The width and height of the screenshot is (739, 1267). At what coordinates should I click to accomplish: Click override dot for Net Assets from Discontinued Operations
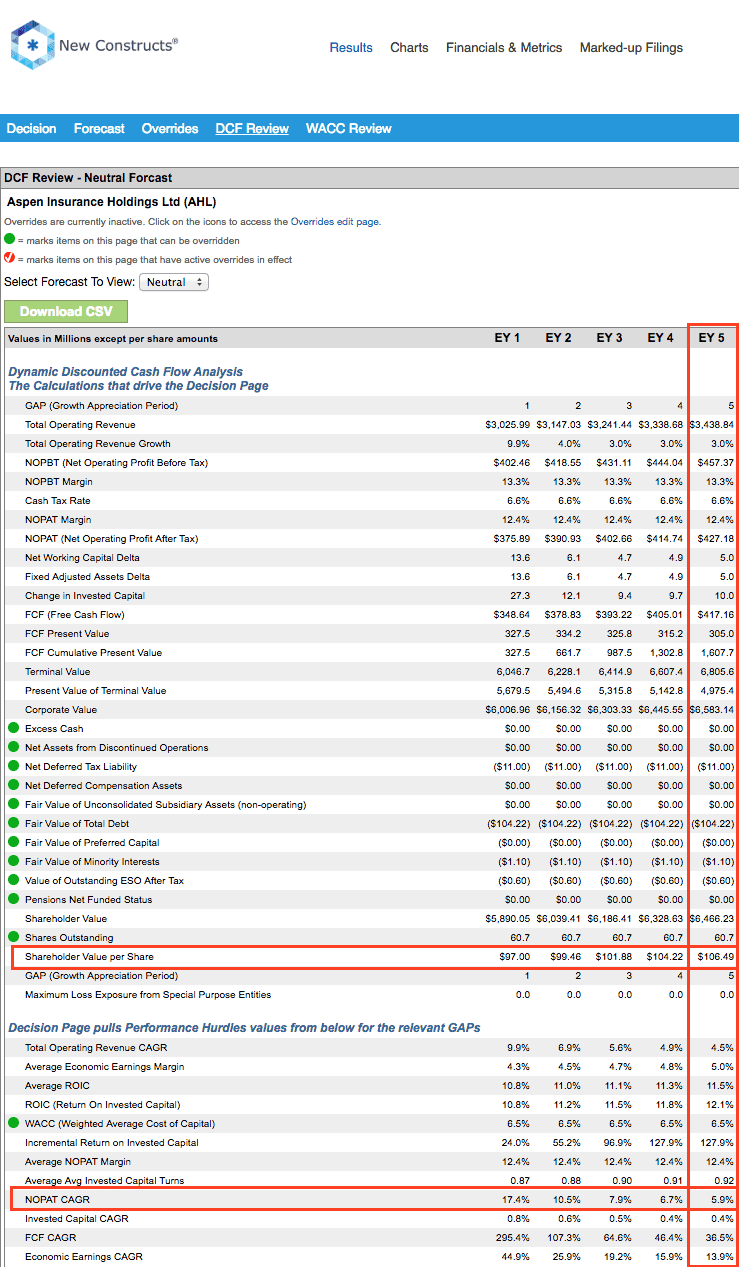tap(13, 747)
